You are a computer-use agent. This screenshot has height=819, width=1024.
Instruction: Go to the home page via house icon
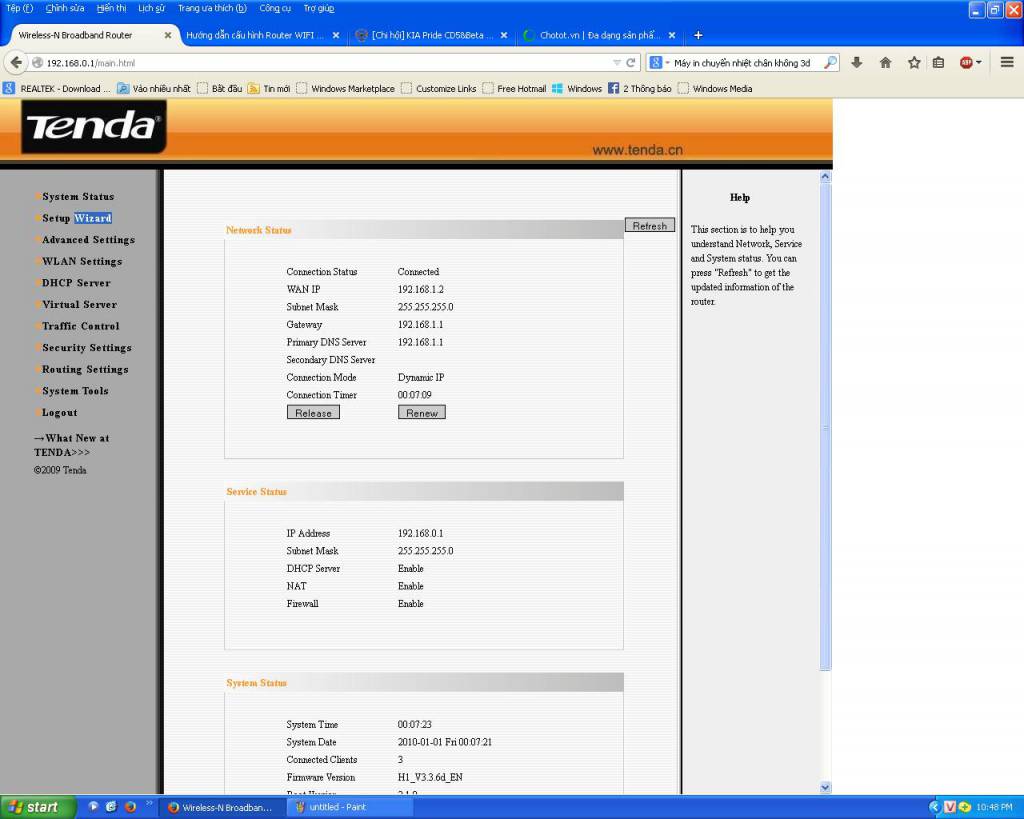(x=886, y=63)
